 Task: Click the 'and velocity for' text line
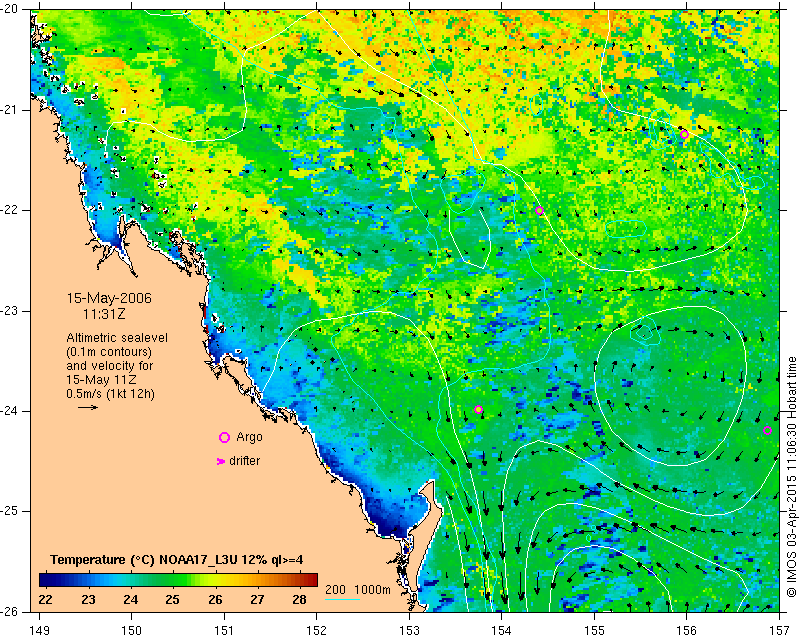pyautogui.click(x=110, y=366)
